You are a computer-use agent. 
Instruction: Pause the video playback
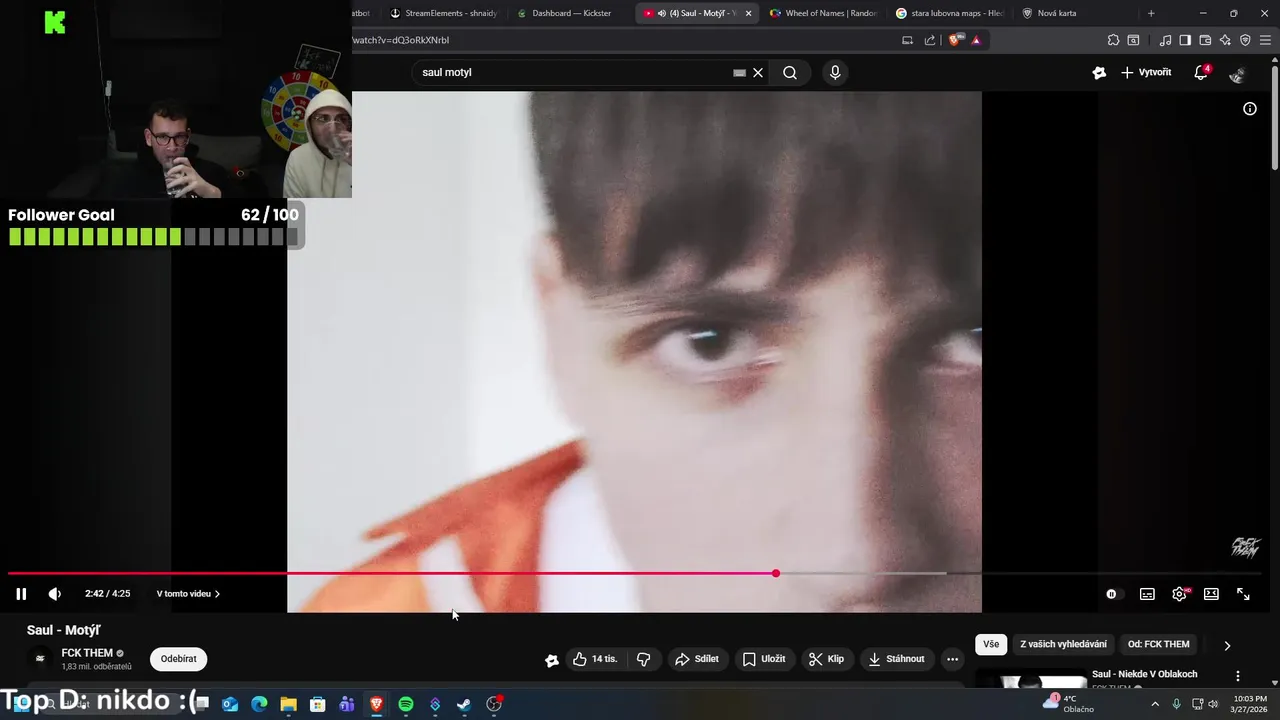(21, 594)
